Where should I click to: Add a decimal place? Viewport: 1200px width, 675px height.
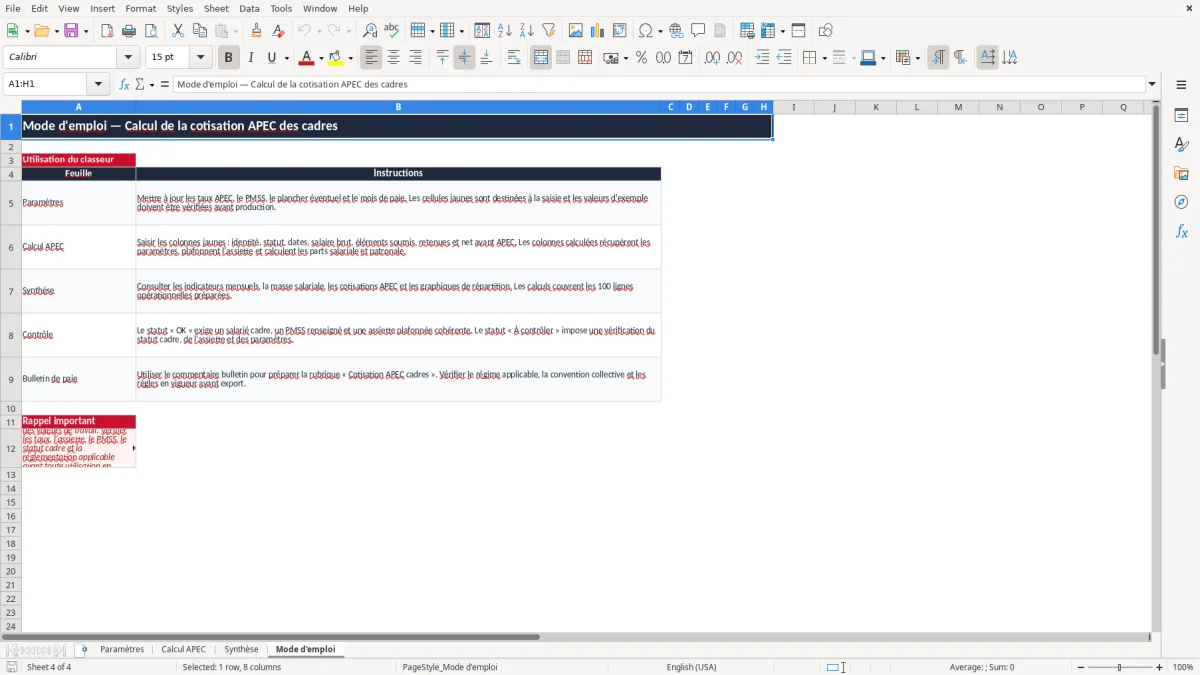pos(712,58)
